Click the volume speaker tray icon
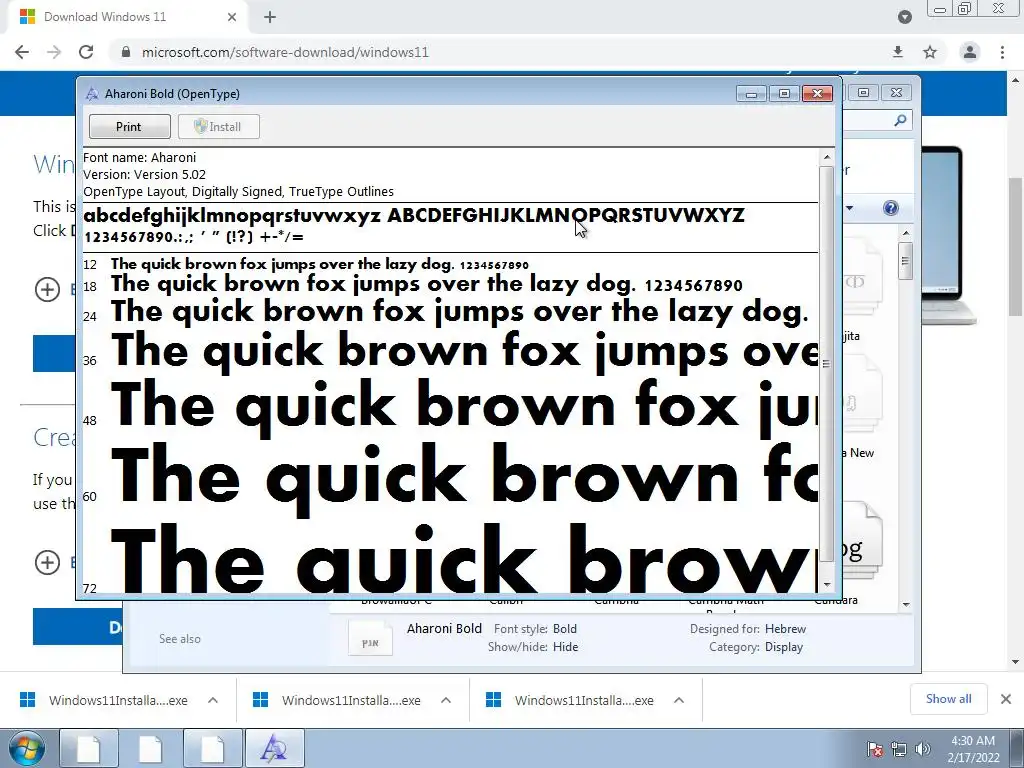 tap(922, 749)
